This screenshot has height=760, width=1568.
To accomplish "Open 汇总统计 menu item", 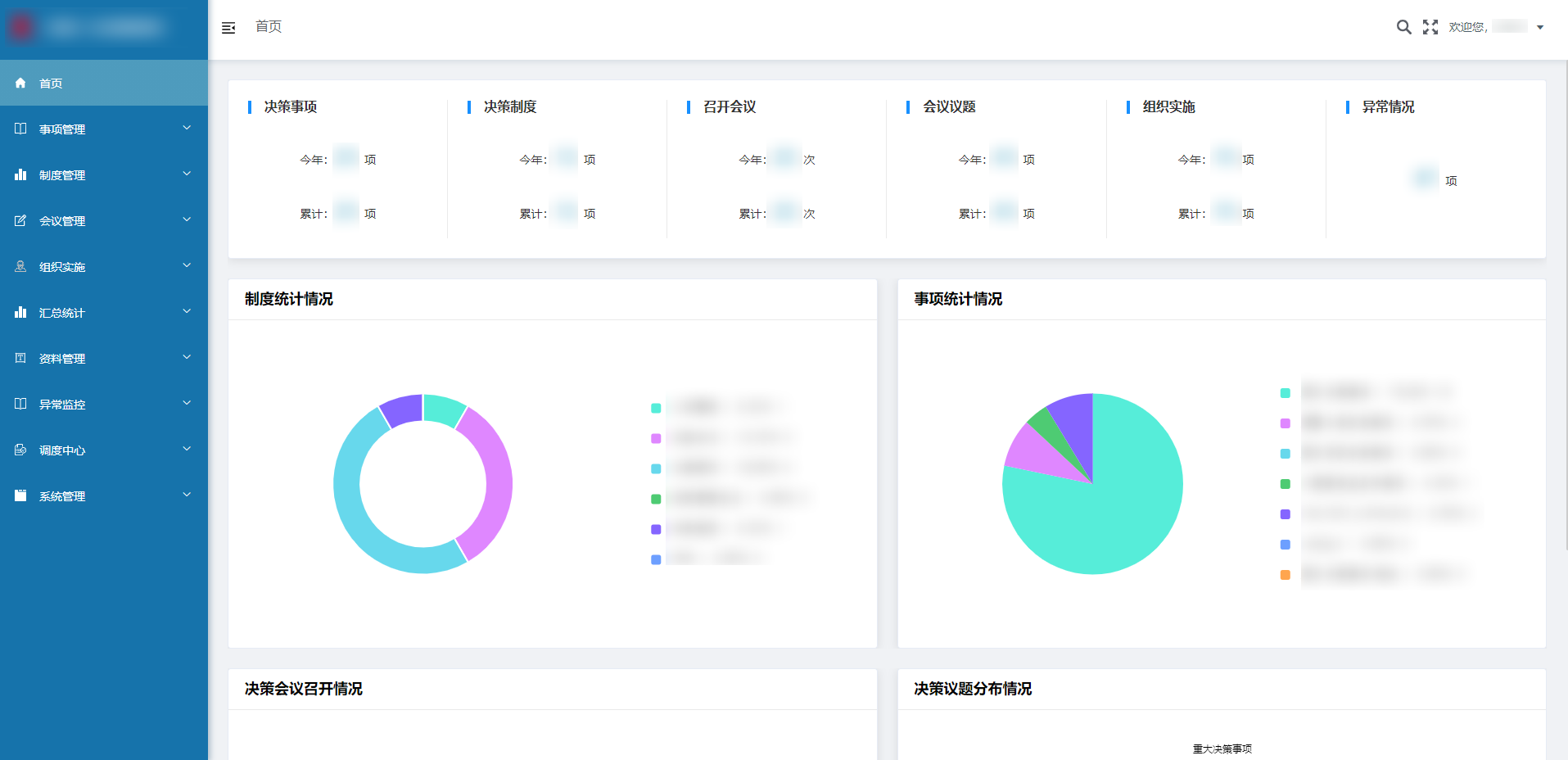I will [104, 312].
